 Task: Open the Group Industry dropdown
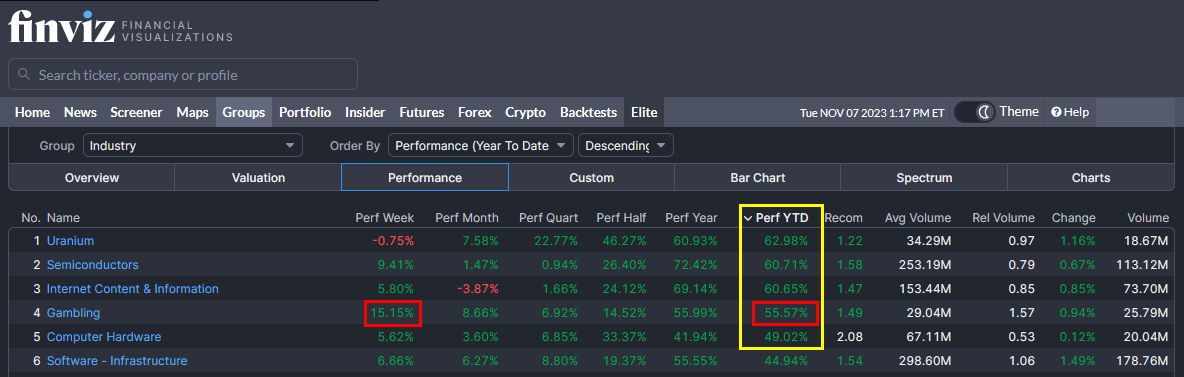pos(193,145)
